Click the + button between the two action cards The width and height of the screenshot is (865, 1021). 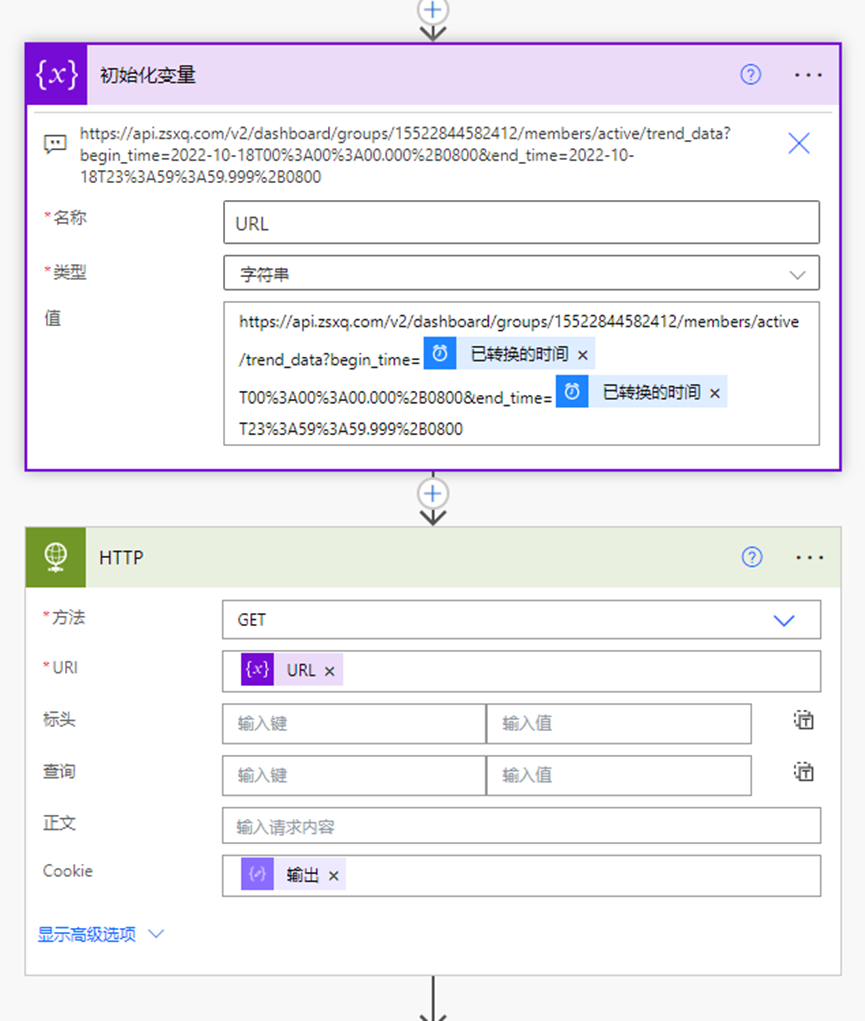coord(432,493)
